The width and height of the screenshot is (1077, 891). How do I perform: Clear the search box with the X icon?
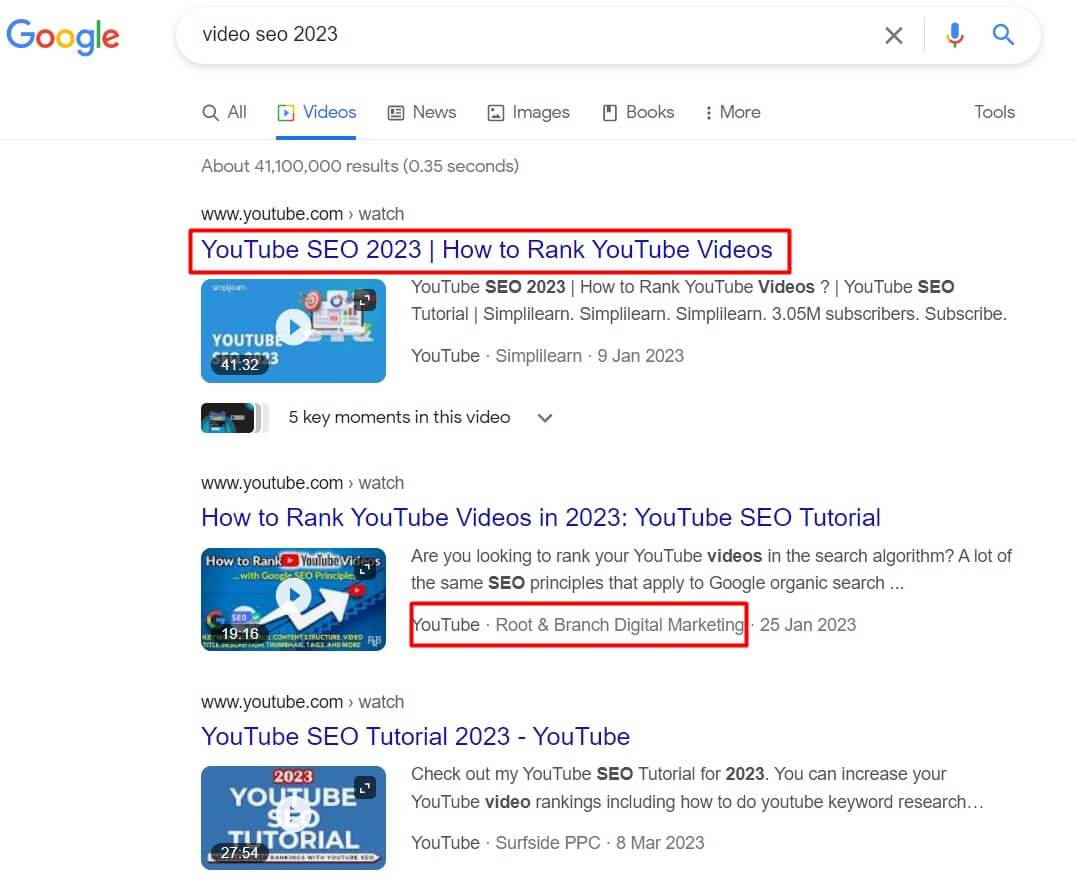click(x=893, y=36)
